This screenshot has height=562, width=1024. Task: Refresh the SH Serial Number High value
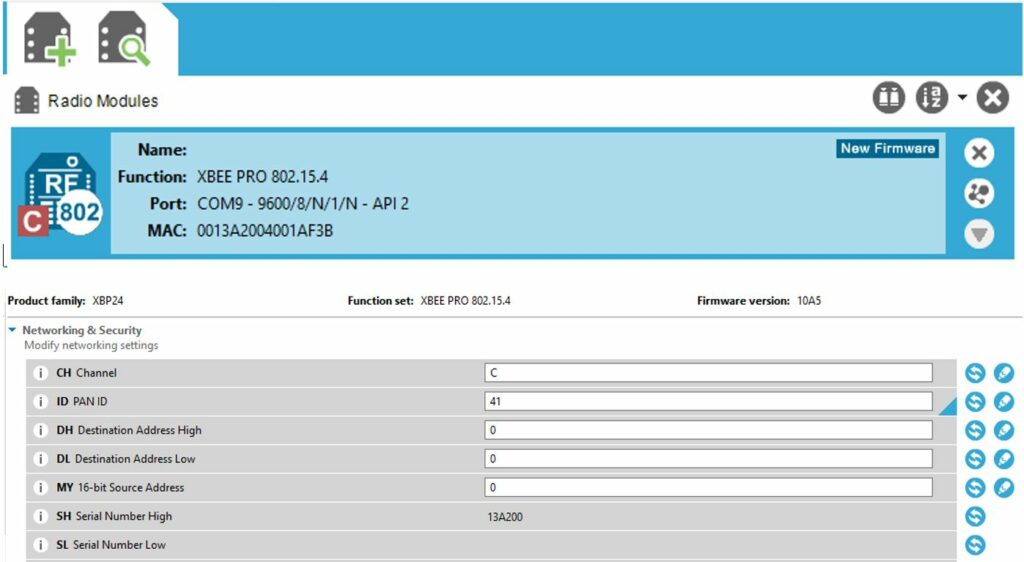[x=975, y=517]
